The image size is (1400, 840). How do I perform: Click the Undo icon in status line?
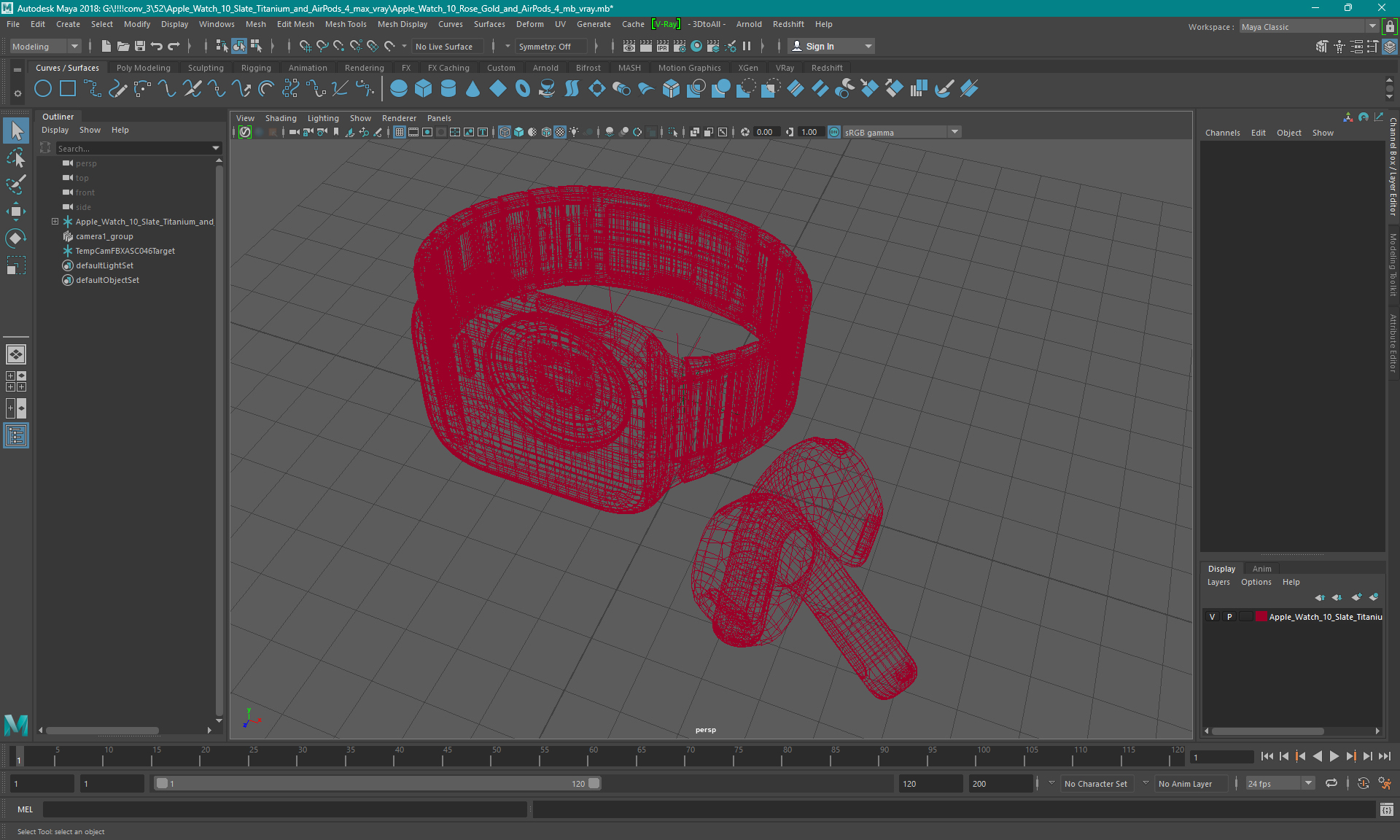(x=157, y=46)
